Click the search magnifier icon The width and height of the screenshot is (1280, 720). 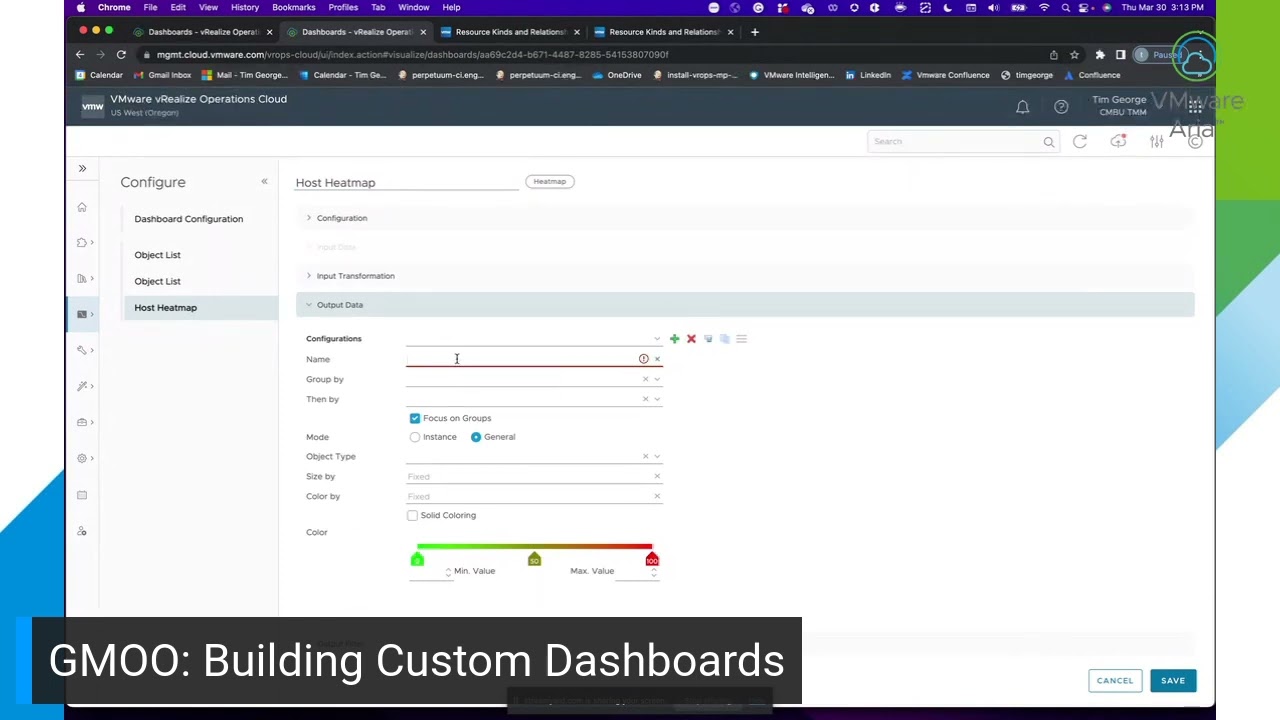(1049, 142)
